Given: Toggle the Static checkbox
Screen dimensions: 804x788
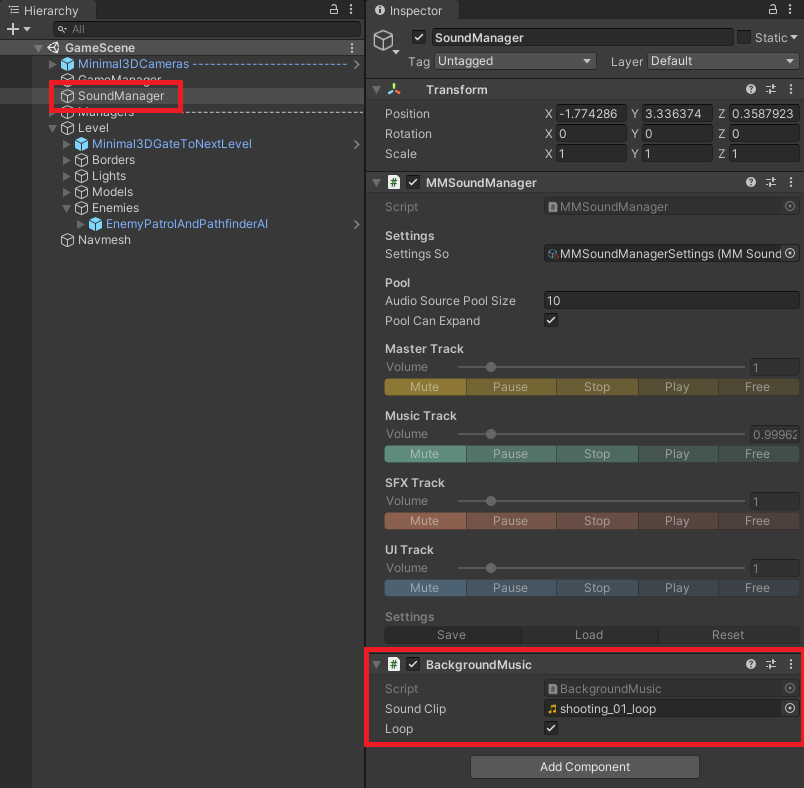Looking at the screenshot, I should click(x=743, y=37).
